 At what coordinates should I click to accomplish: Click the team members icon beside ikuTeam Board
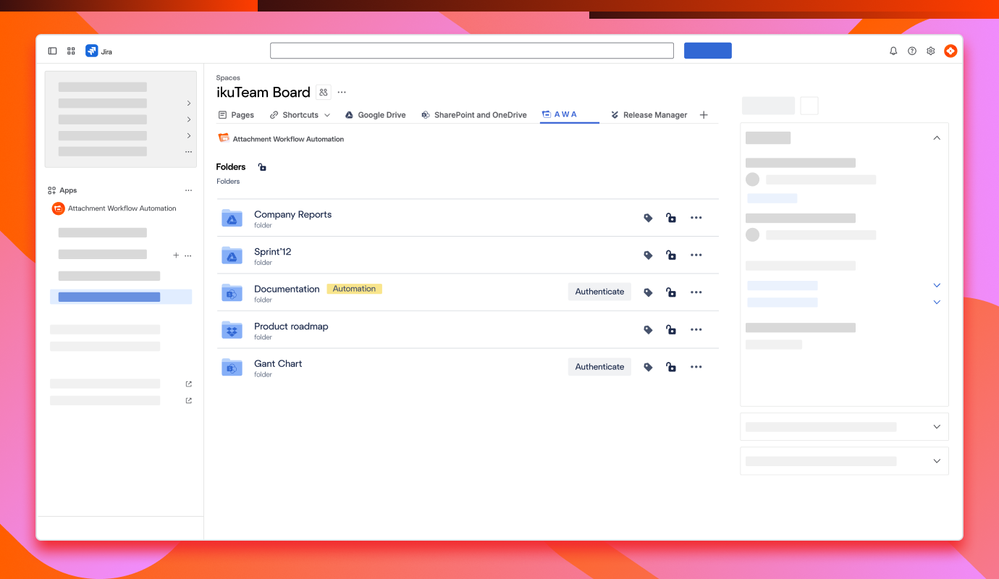point(324,92)
